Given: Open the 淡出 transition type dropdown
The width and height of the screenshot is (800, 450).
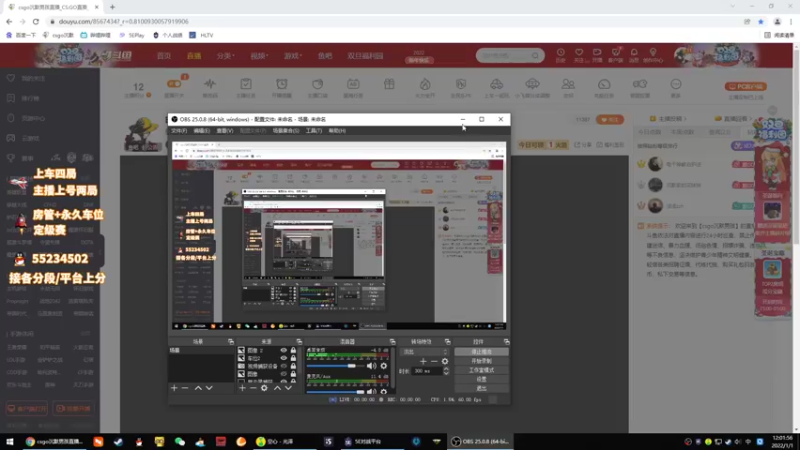Looking at the screenshot, I should coord(424,352).
